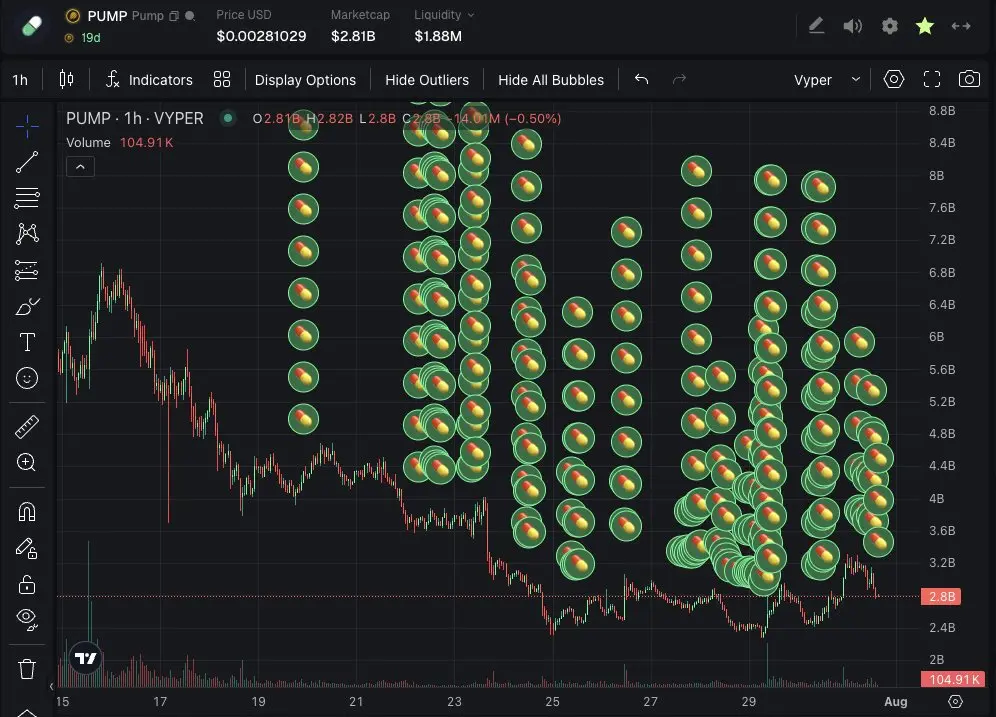The image size is (996, 717).
Task: Click the Liquidity value $1.88M
Action: coord(438,36)
